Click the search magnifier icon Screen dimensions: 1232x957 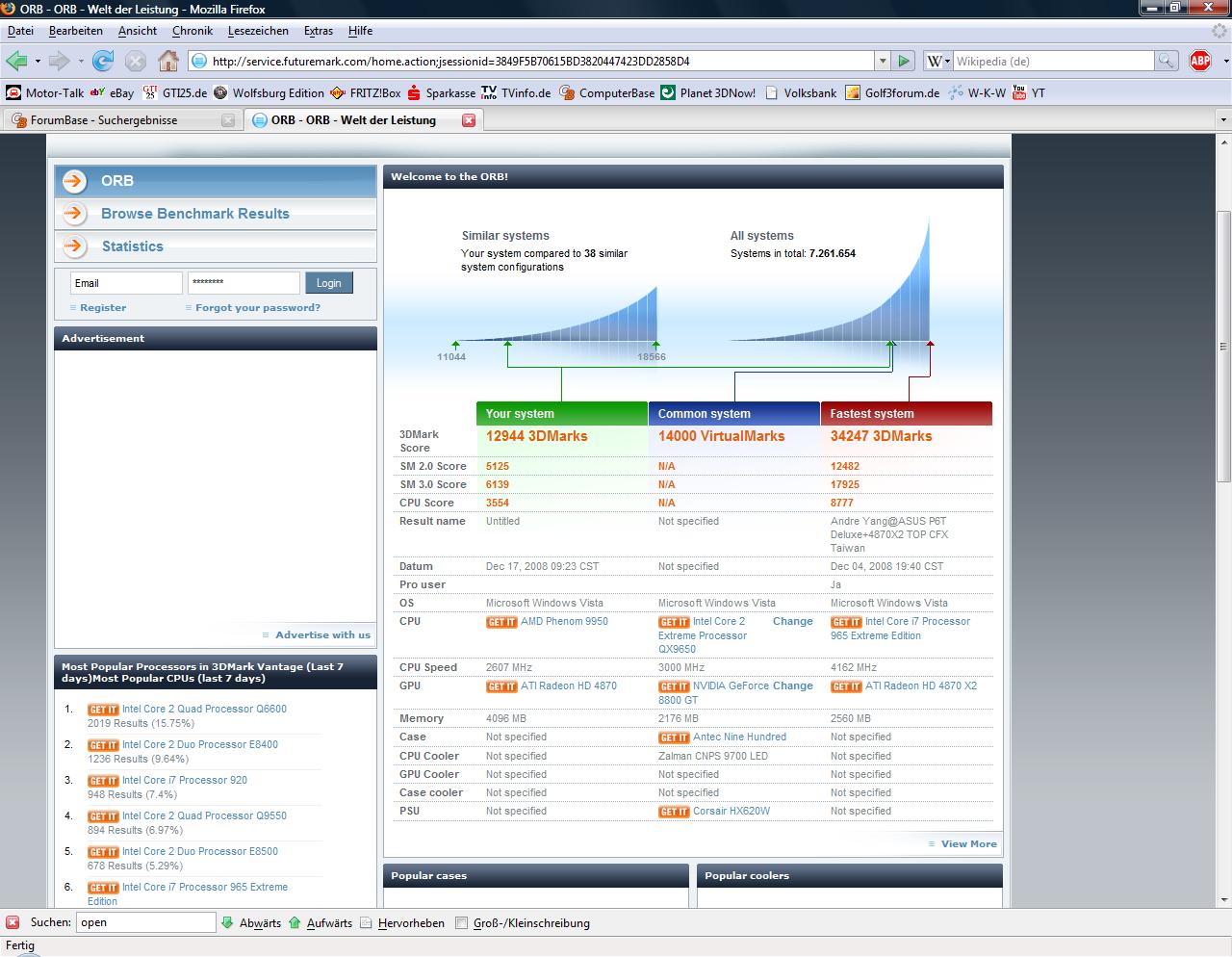pos(1166,61)
